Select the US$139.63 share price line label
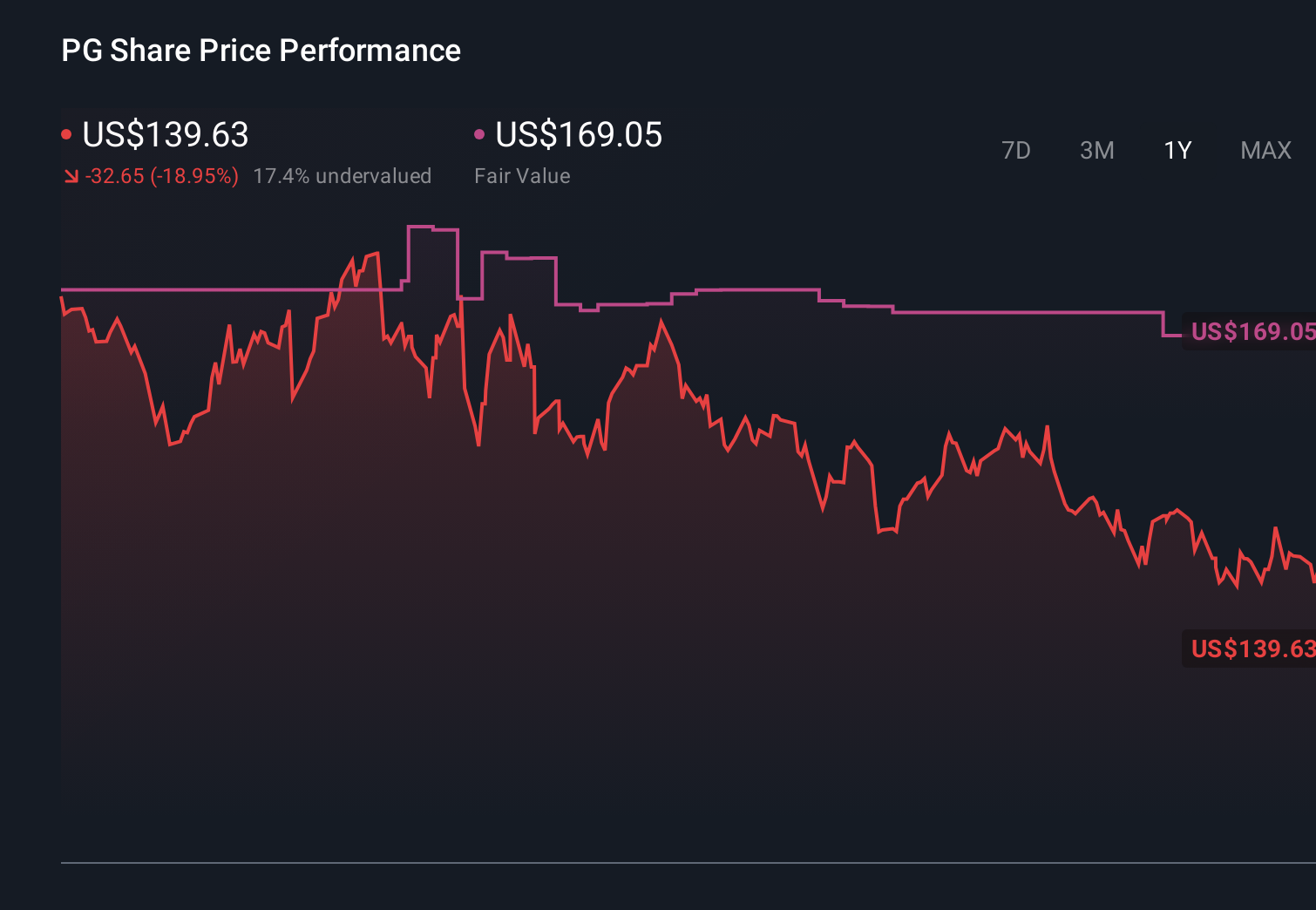 (x=1252, y=649)
